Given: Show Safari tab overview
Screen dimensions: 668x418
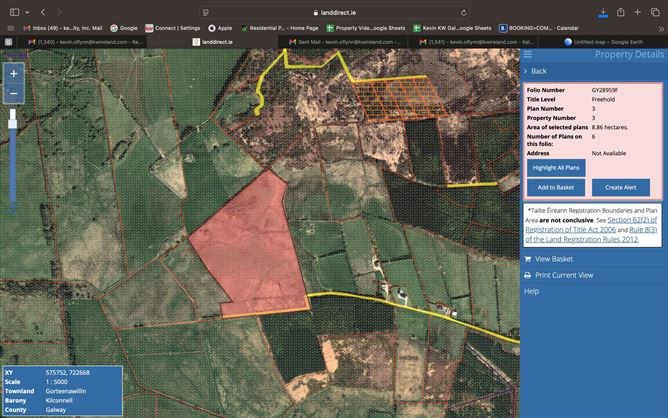Looking at the screenshot, I should 653,11.
